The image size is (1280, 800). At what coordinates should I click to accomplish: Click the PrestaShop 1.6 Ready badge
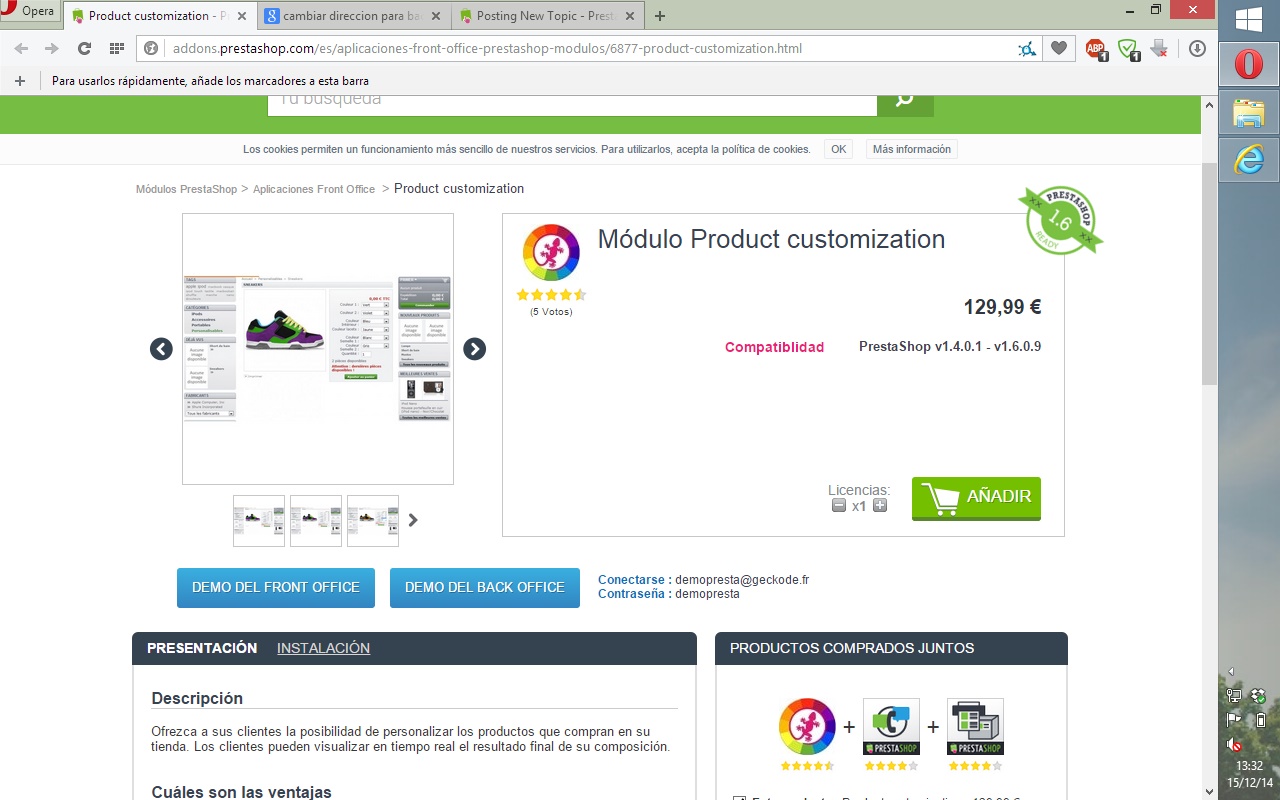pos(1060,220)
